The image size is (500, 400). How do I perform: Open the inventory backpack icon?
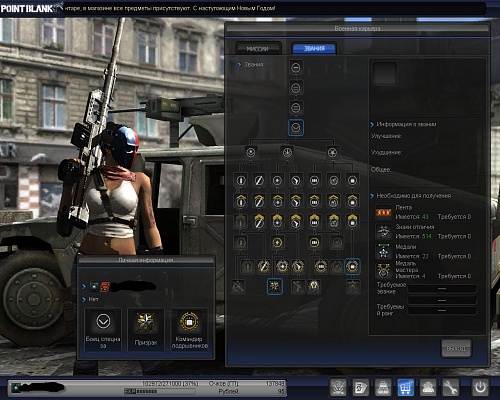tap(383, 387)
